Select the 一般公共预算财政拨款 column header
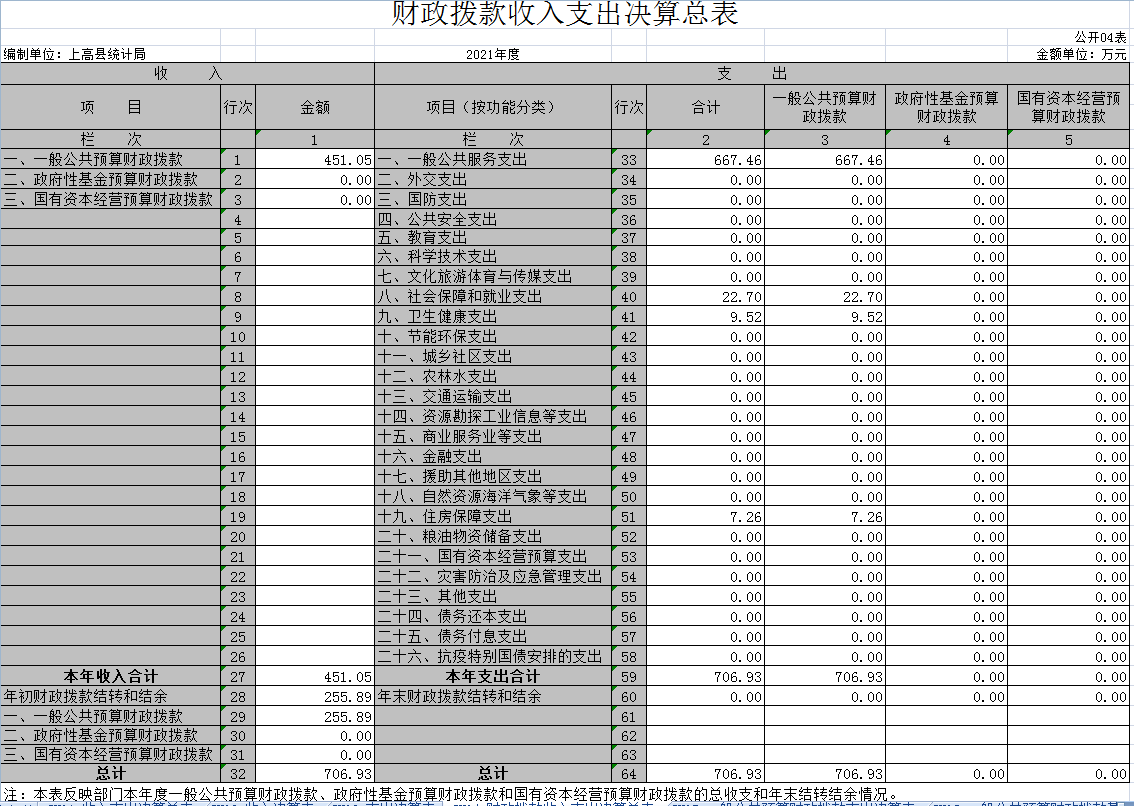This screenshot has height=806, width=1134. [x=824, y=107]
